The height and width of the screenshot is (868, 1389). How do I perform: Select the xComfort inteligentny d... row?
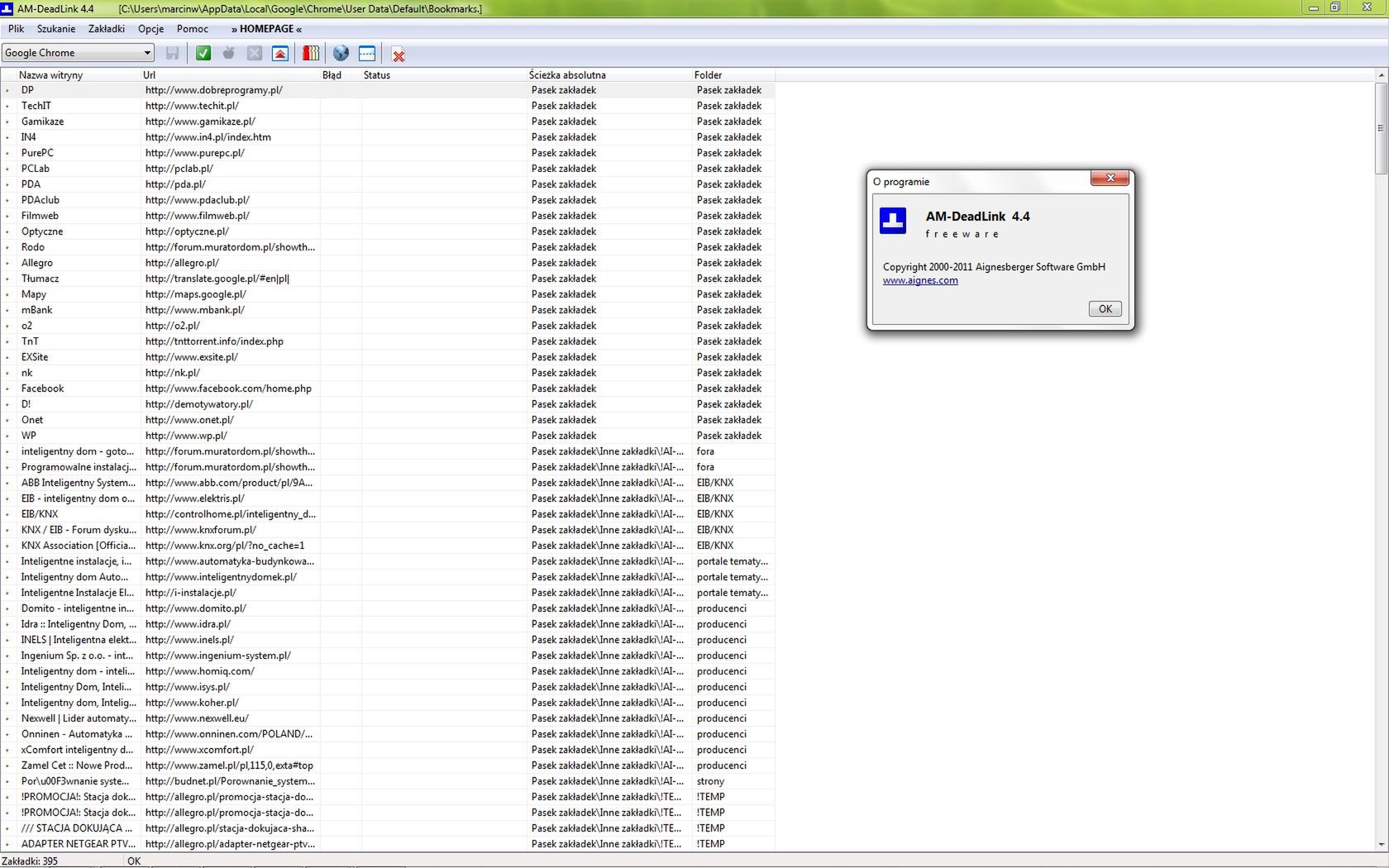389,750
